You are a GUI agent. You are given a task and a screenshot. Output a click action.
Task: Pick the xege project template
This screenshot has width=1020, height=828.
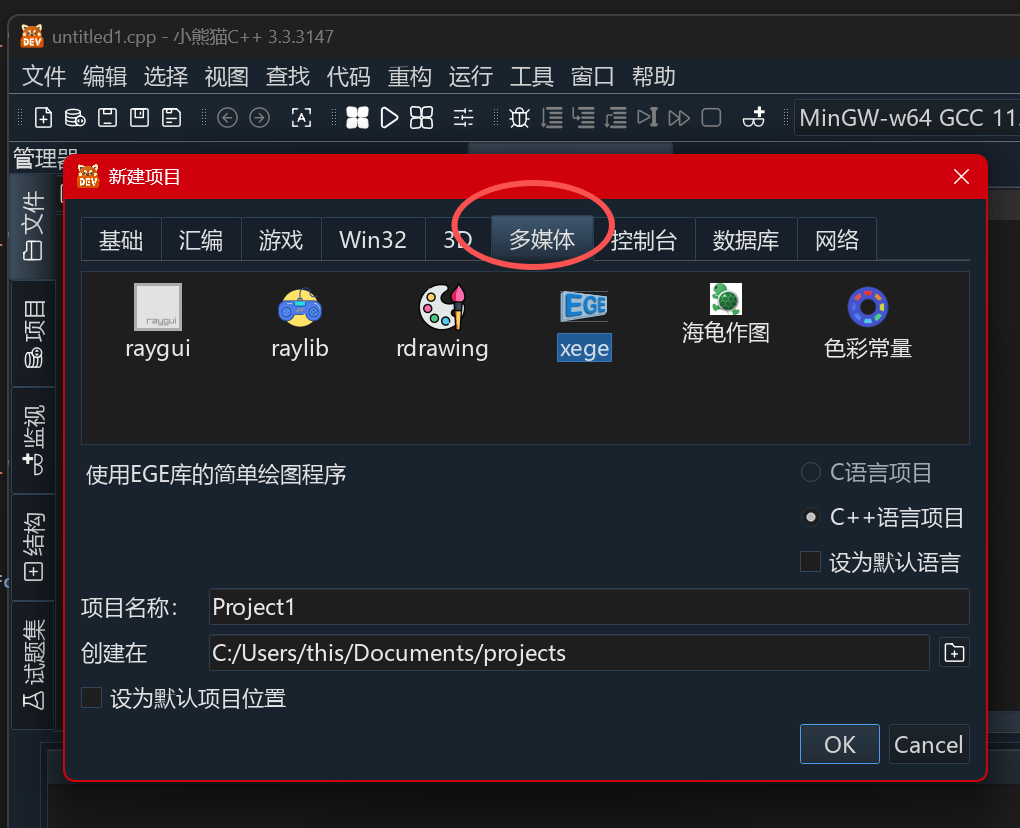pyautogui.click(x=584, y=320)
